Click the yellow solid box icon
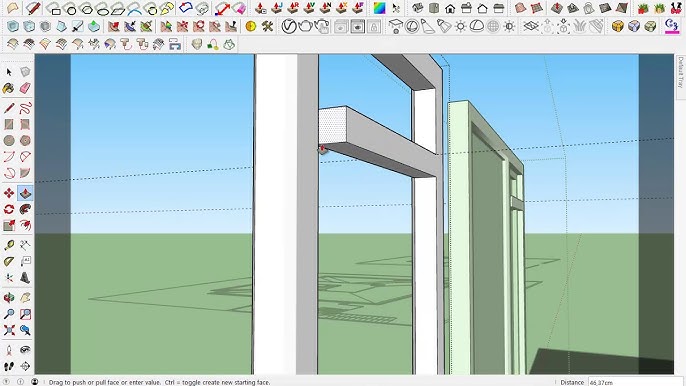686x386 pixels. click(x=617, y=27)
